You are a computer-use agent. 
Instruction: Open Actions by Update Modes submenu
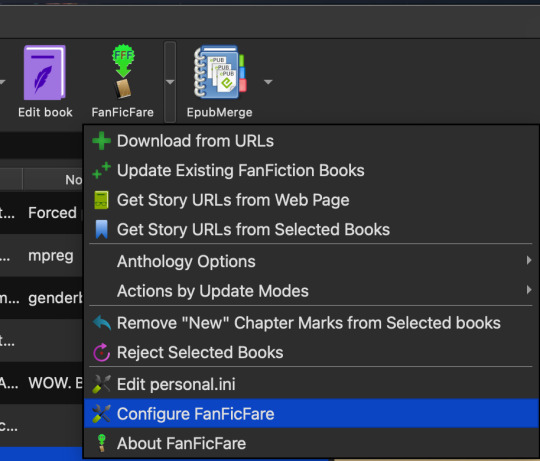[311, 291]
